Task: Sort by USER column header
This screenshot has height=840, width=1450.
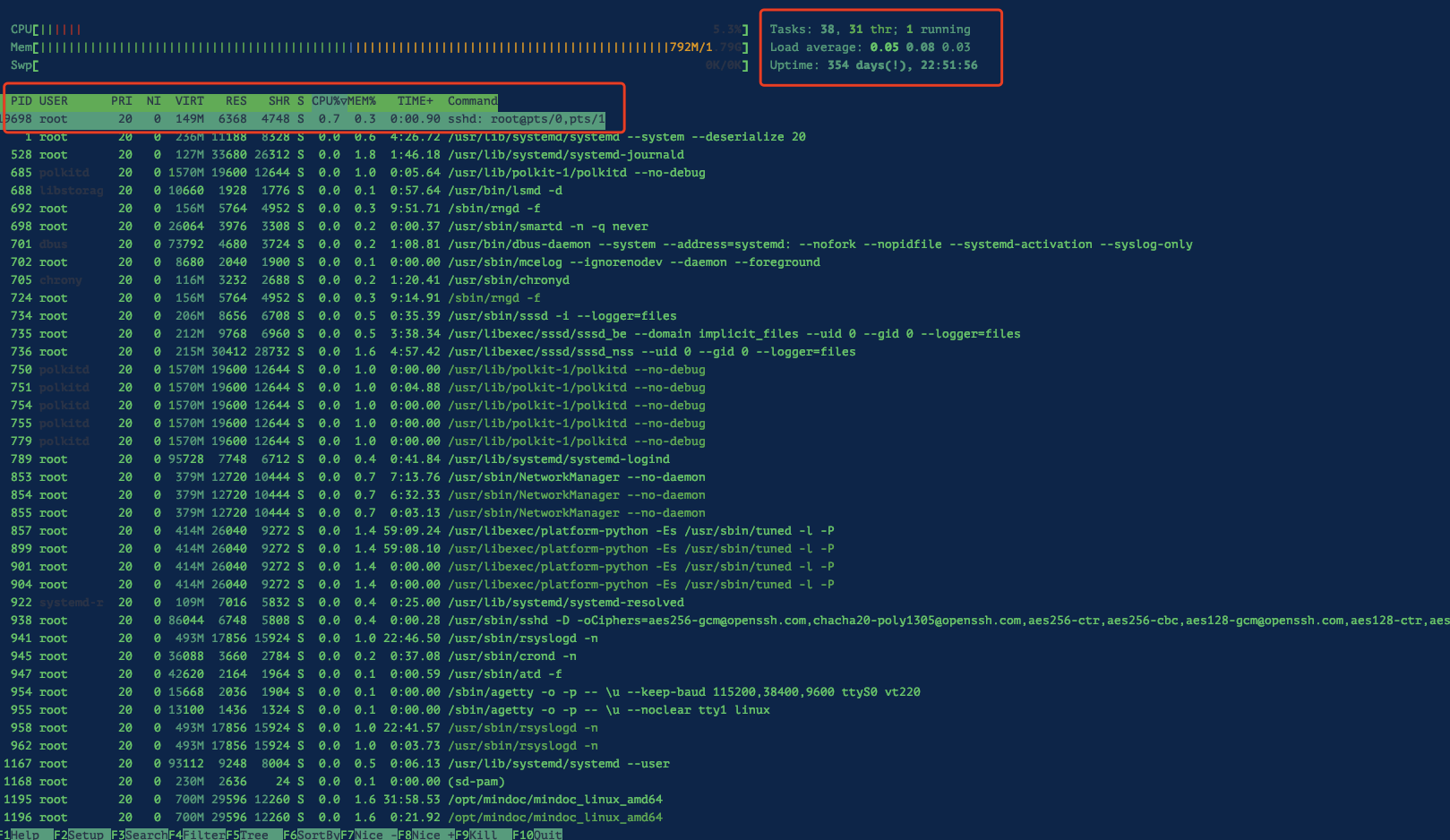Action: click(x=53, y=101)
